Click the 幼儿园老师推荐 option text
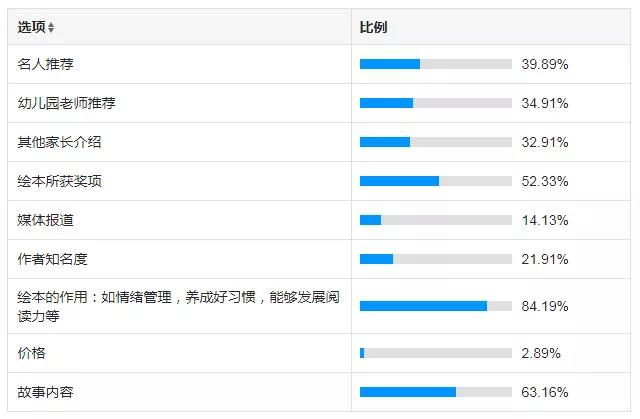This screenshot has width=640, height=419. (67, 103)
